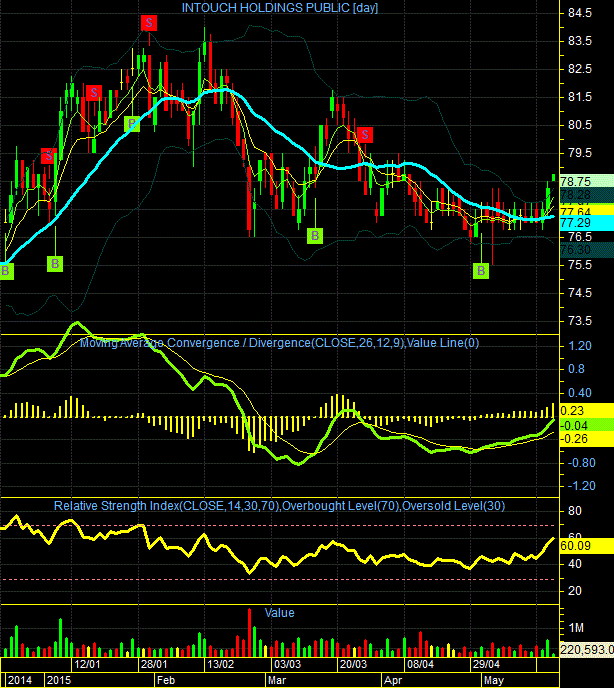Click the 28/01 date label

click(x=154, y=664)
